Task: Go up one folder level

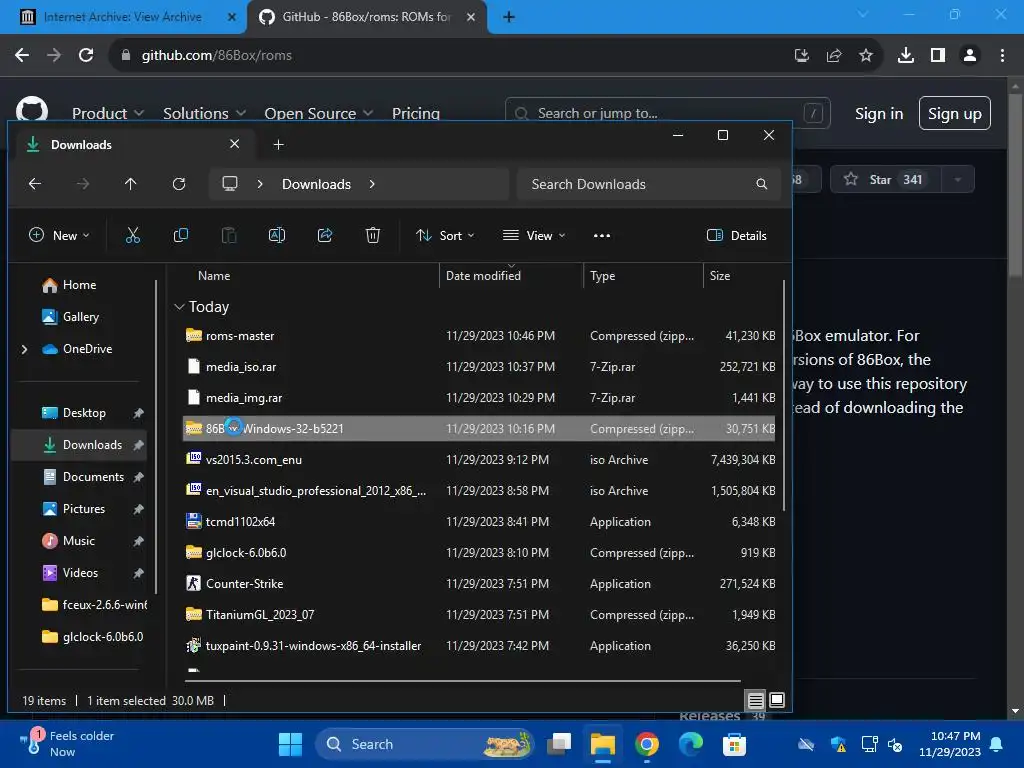Action: [131, 184]
